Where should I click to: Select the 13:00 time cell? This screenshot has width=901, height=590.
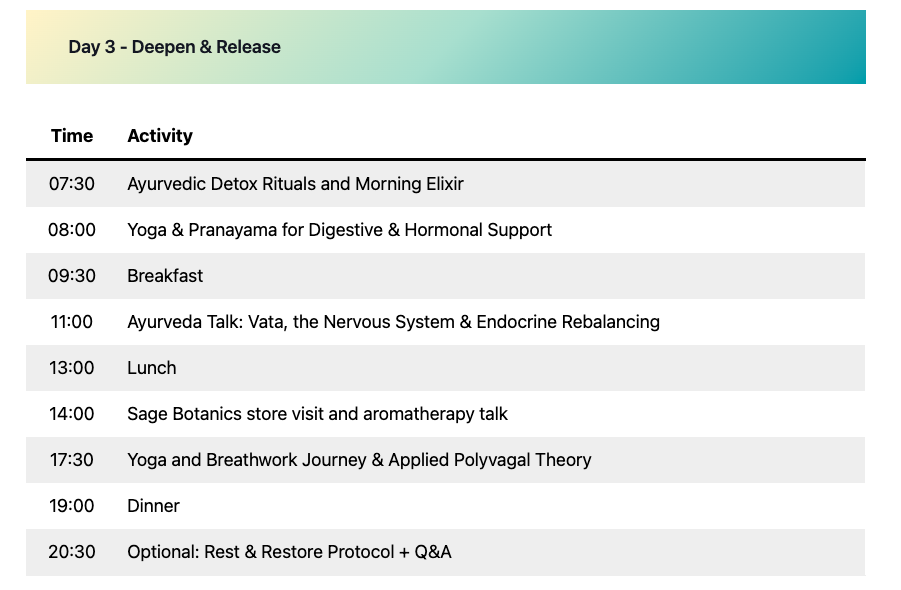tap(72, 368)
